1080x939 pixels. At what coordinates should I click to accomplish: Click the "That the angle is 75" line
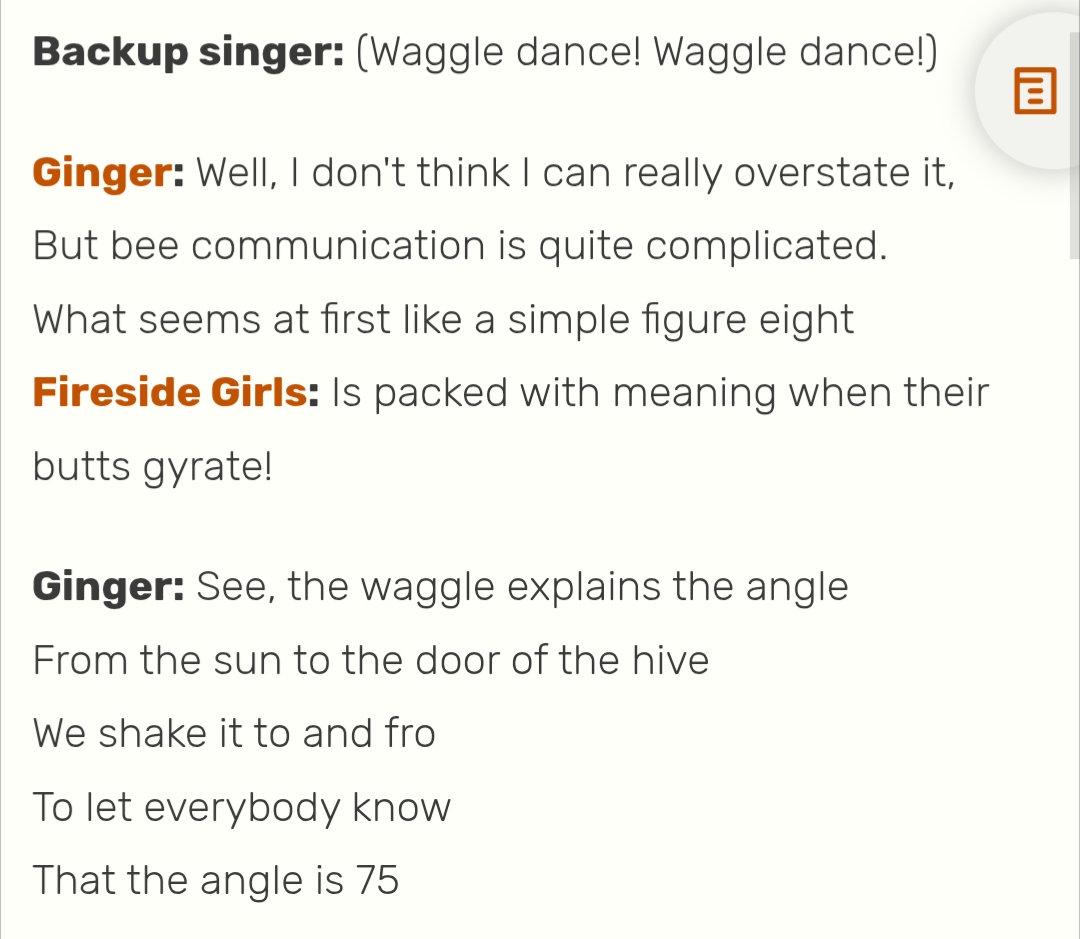pos(216,880)
